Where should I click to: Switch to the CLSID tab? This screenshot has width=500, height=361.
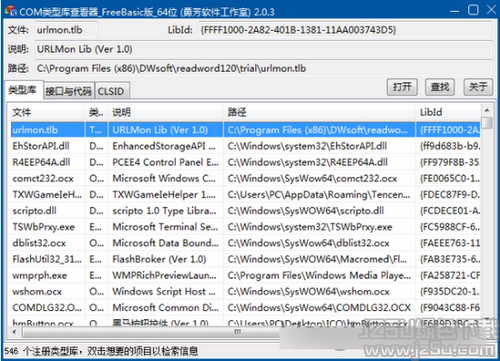click(111, 91)
